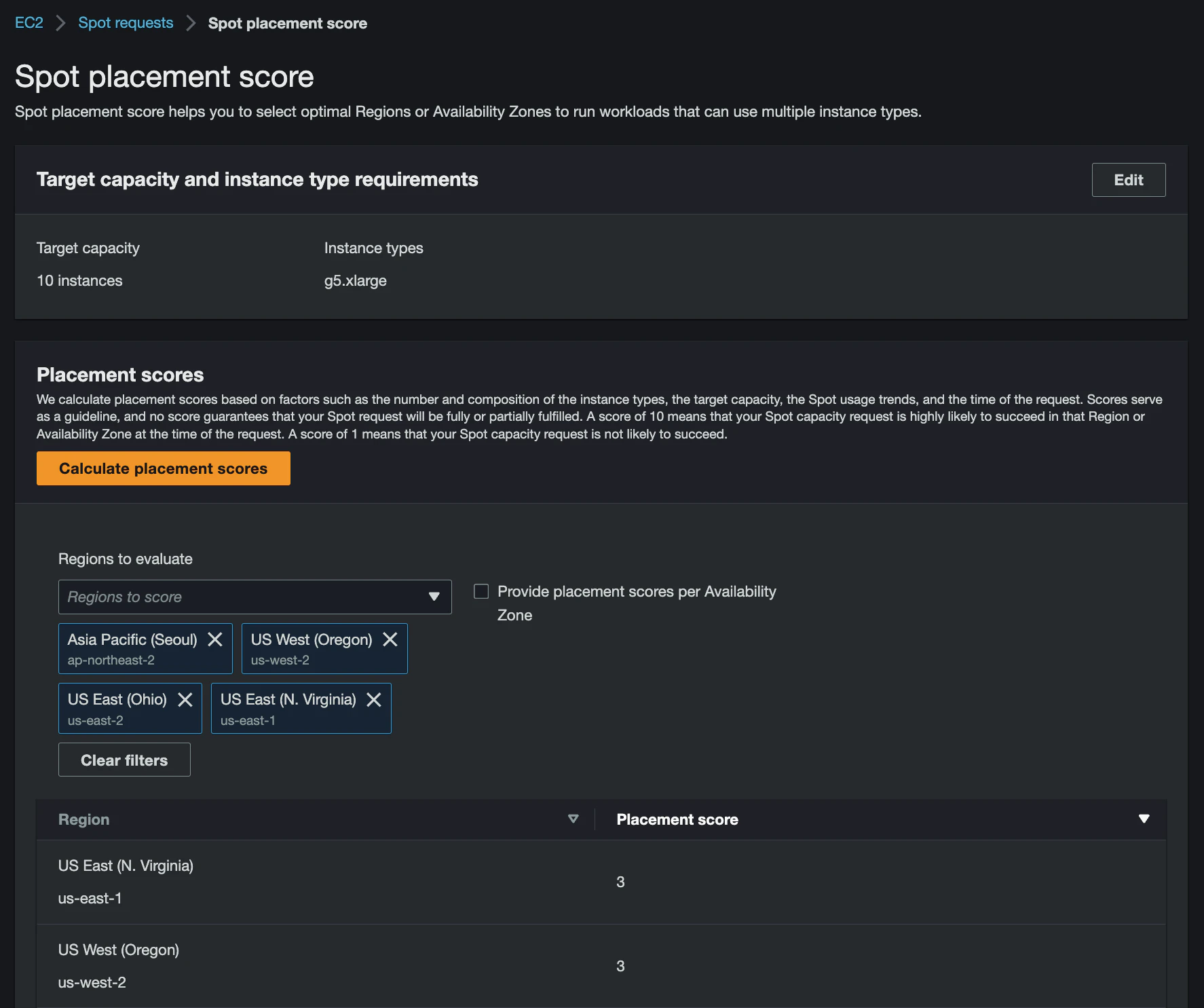
Task: Click the Instance types label
Action: [x=374, y=248]
